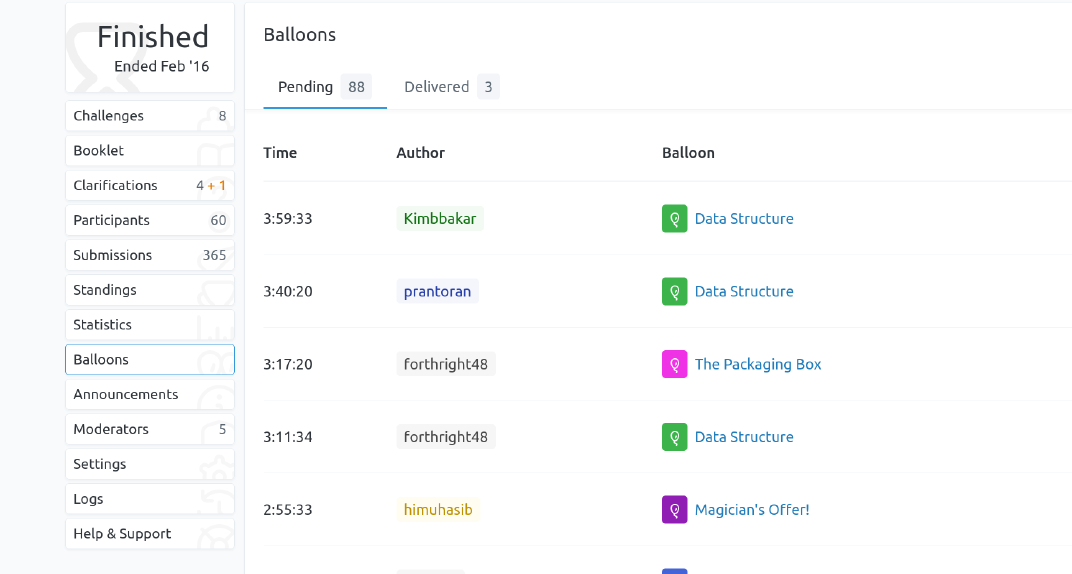Image resolution: width=1072 pixels, height=574 pixels.
Task: Open the Clarifications section
Action: point(149,185)
